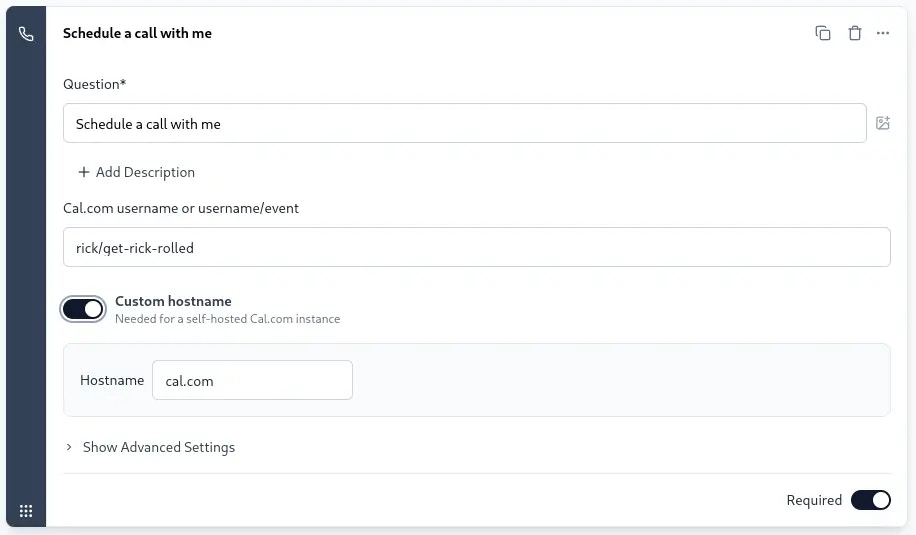Click the phone call question type icon
This screenshot has width=916, height=535.
click(26, 34)
